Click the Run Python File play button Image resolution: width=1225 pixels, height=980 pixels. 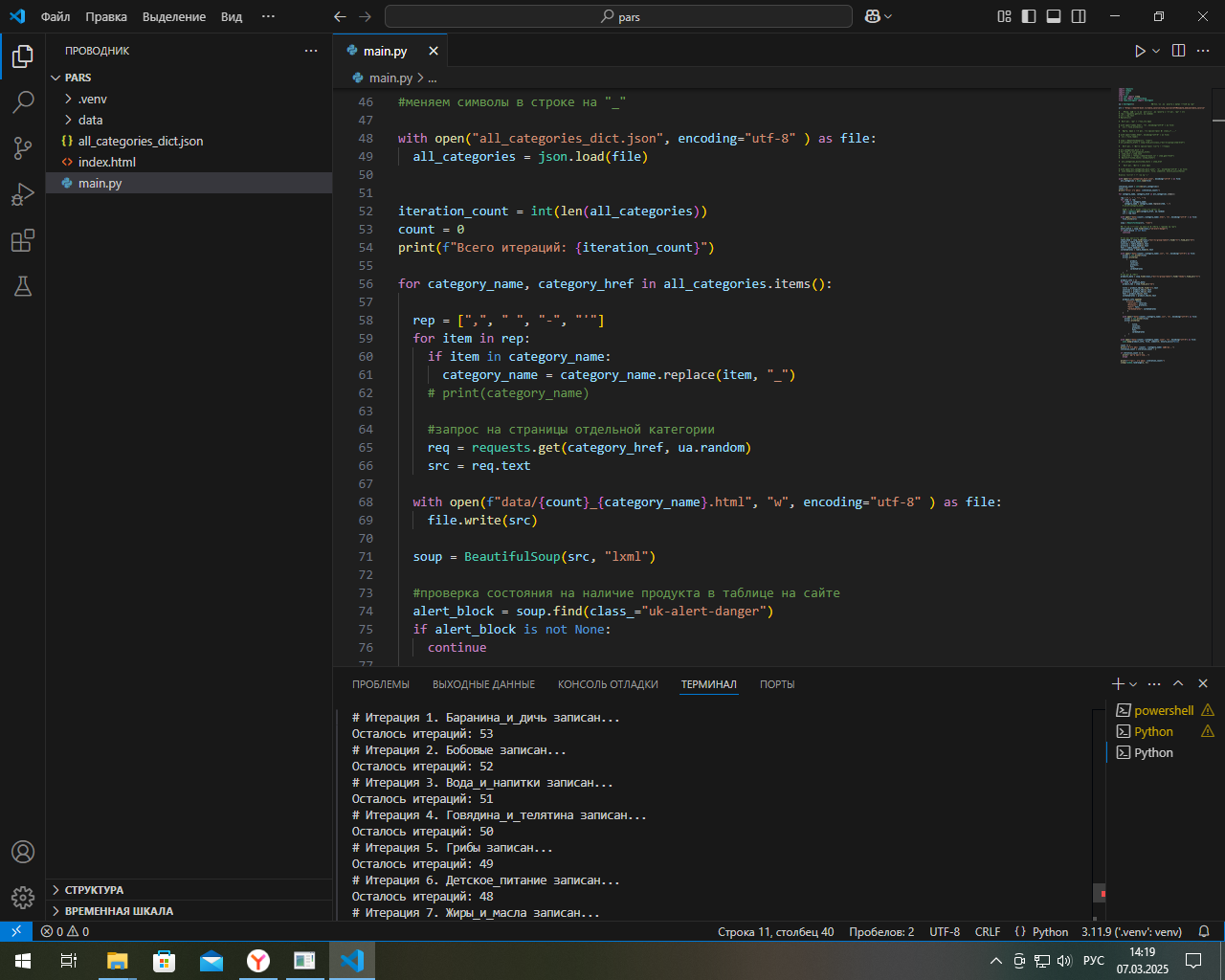tap(1139, 51)
